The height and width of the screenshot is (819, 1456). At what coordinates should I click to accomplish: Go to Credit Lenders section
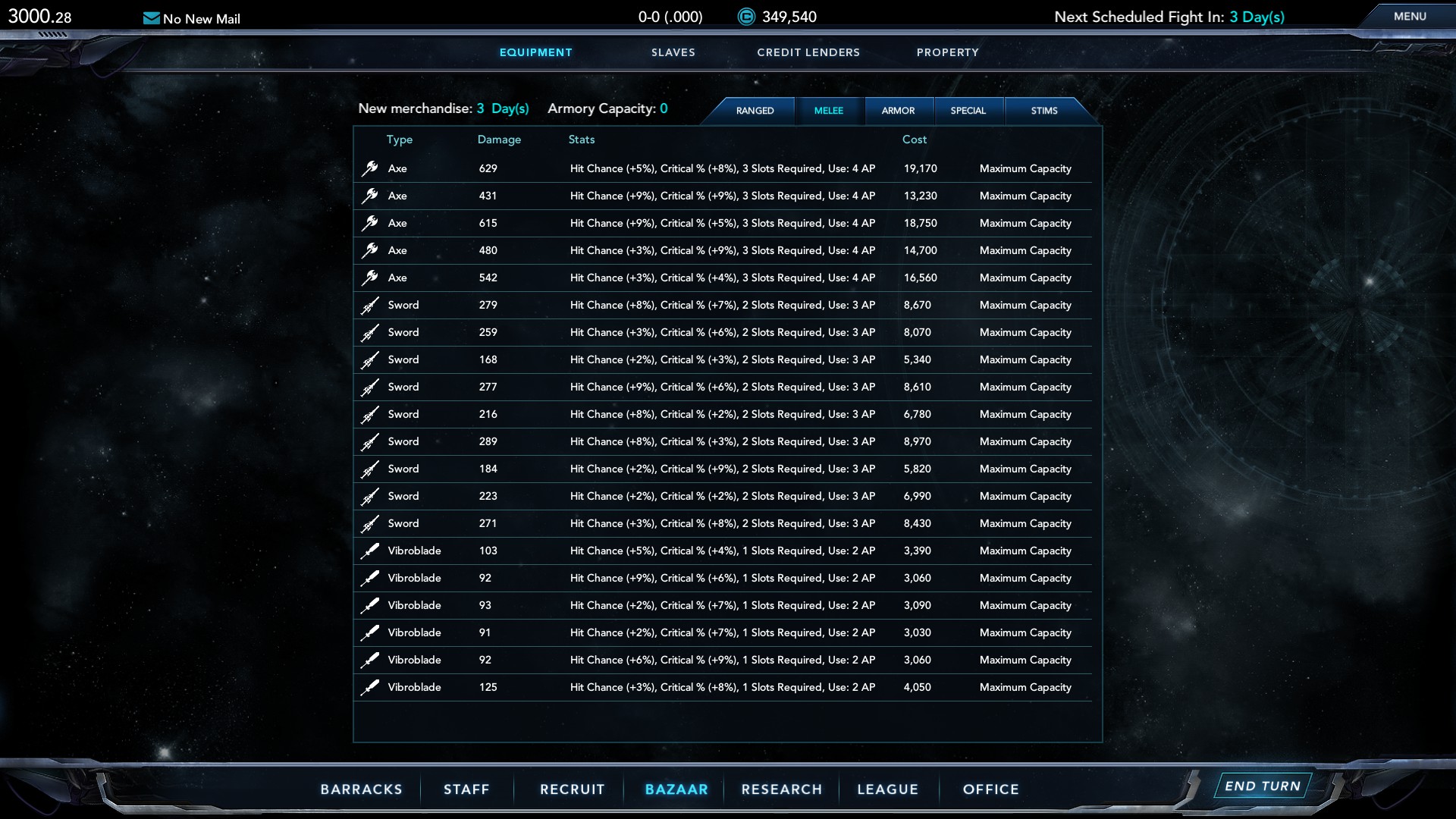pyautogui.click(x=808, y=52)
